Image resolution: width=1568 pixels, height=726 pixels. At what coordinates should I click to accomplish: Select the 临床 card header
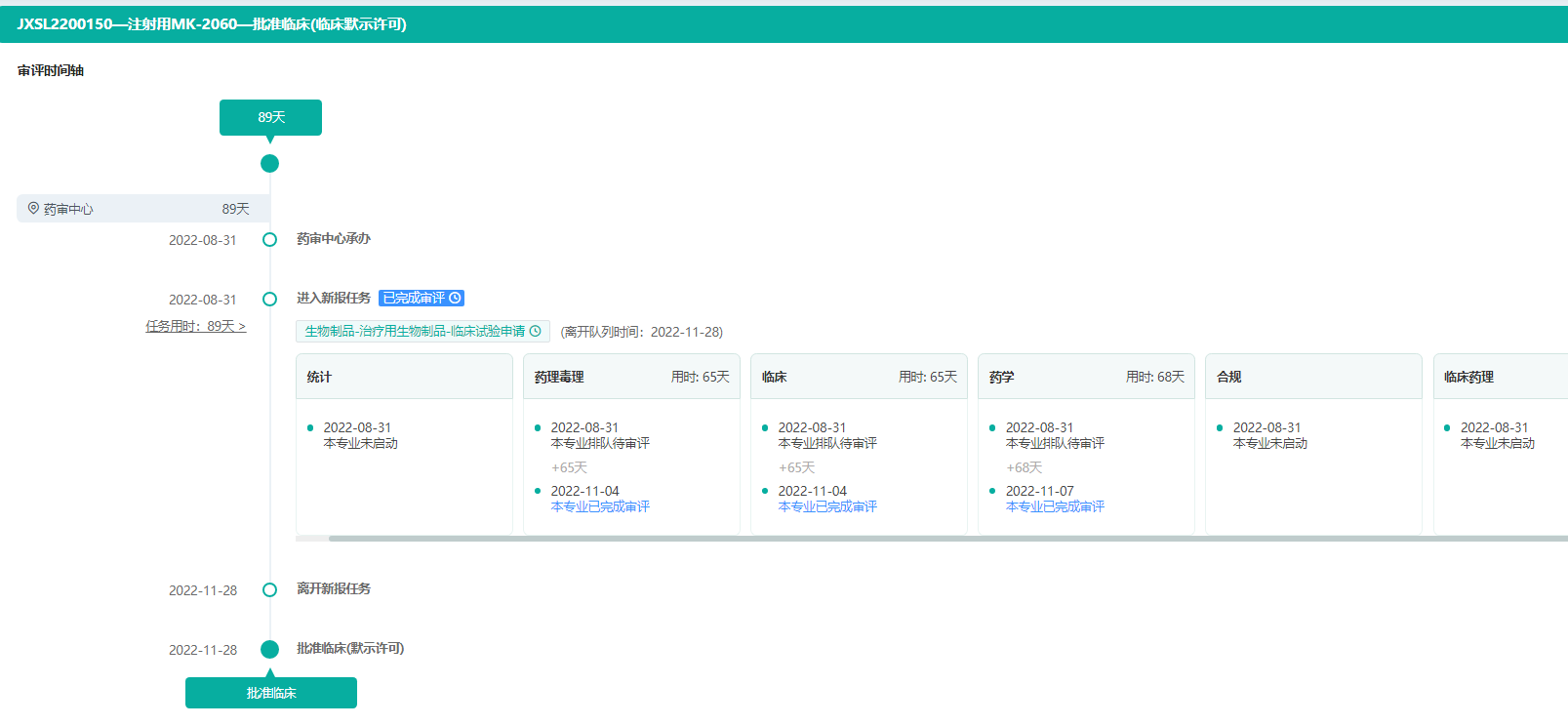pyautogui.click(x=859, y=377)
